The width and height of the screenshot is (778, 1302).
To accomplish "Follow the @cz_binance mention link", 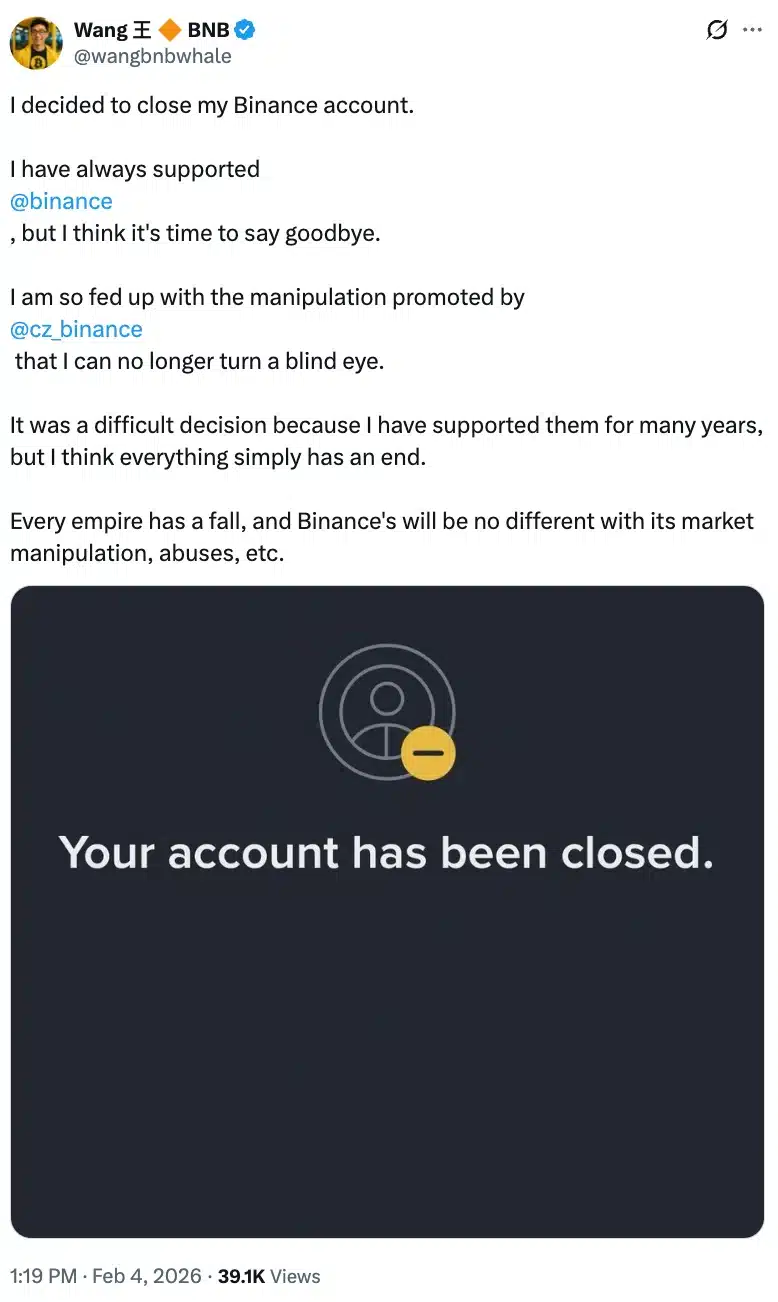I will 76,329.
